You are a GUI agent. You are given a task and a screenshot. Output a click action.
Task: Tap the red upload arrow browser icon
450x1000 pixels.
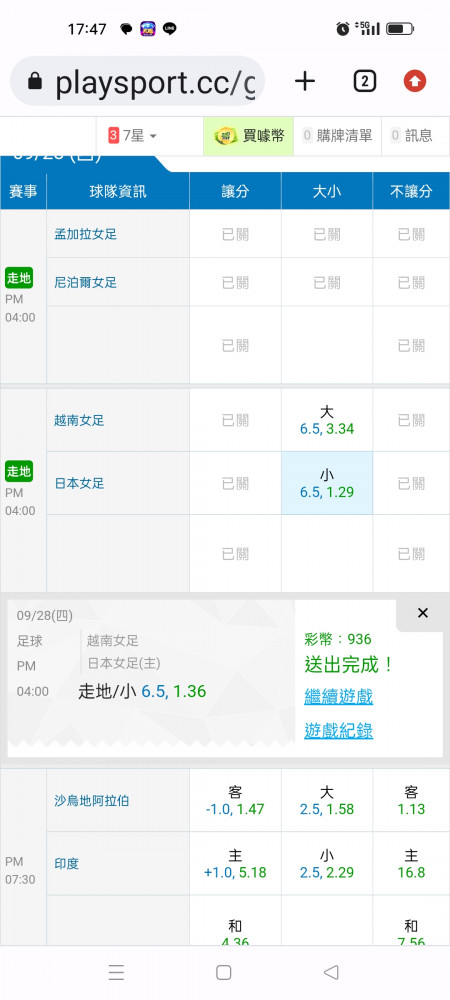[415, 81]
